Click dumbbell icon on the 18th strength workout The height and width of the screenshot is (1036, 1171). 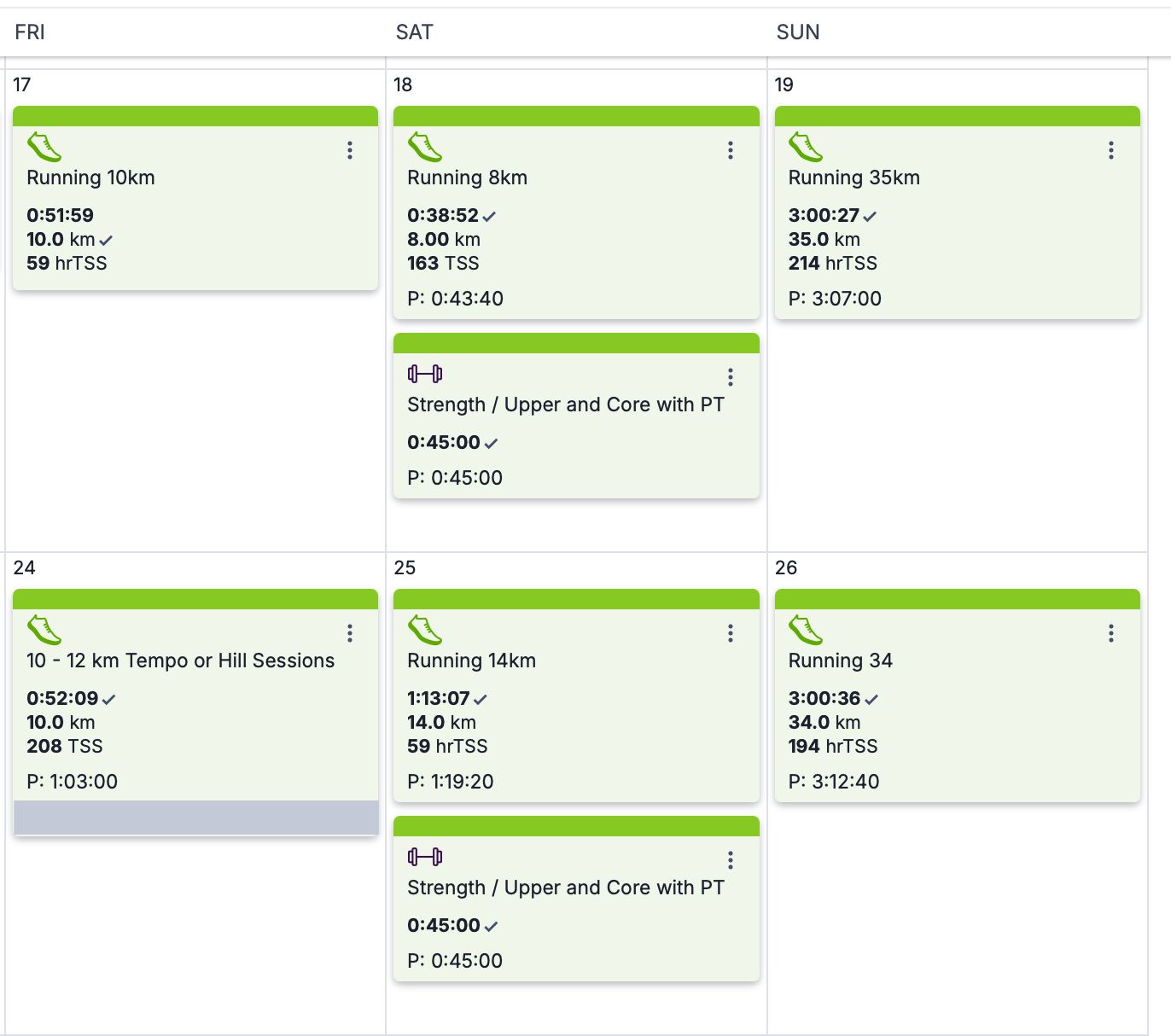click(x=425, y=374)
